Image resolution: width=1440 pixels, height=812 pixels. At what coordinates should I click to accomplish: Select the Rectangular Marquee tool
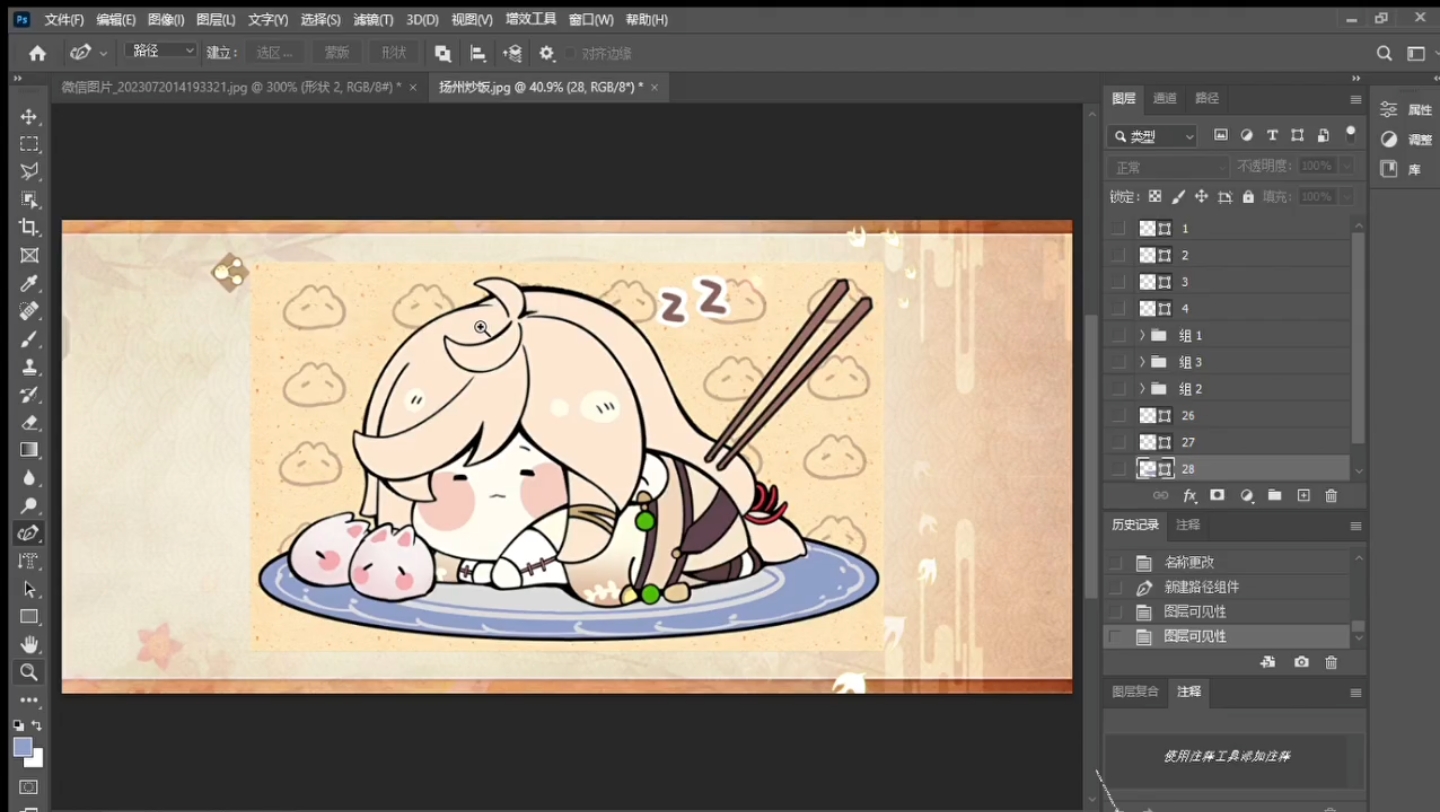click(29, 144)
